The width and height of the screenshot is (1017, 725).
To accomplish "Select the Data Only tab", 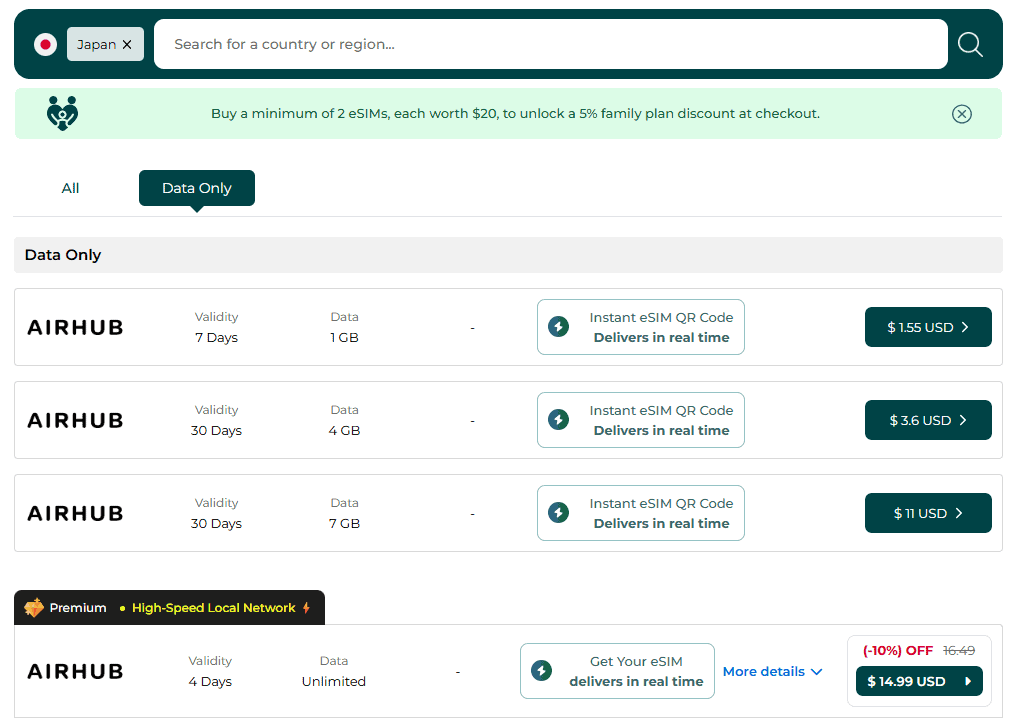I will click(197, 188).
